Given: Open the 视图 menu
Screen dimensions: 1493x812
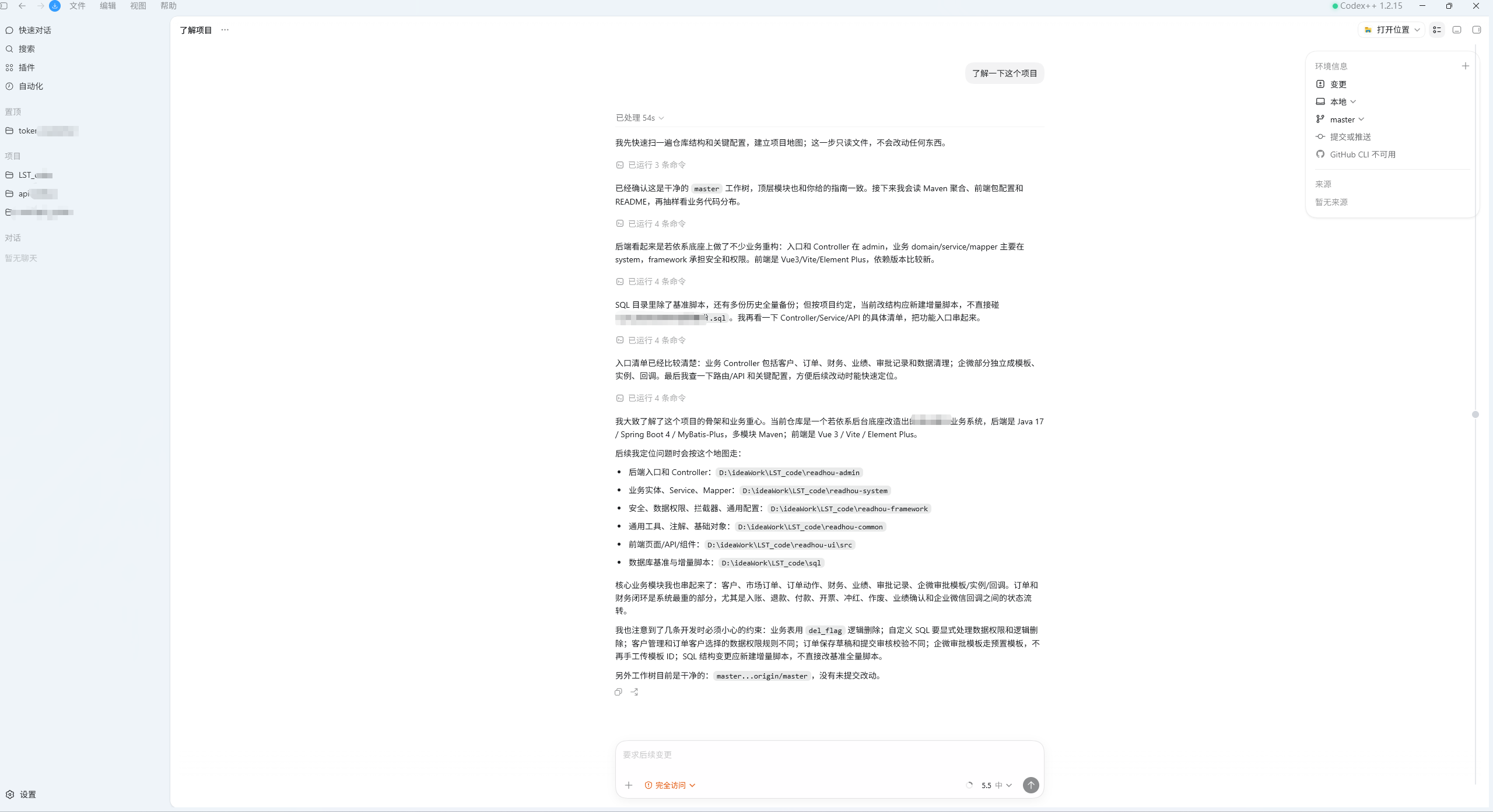Looking at the screenshot, I should point(138,6).
